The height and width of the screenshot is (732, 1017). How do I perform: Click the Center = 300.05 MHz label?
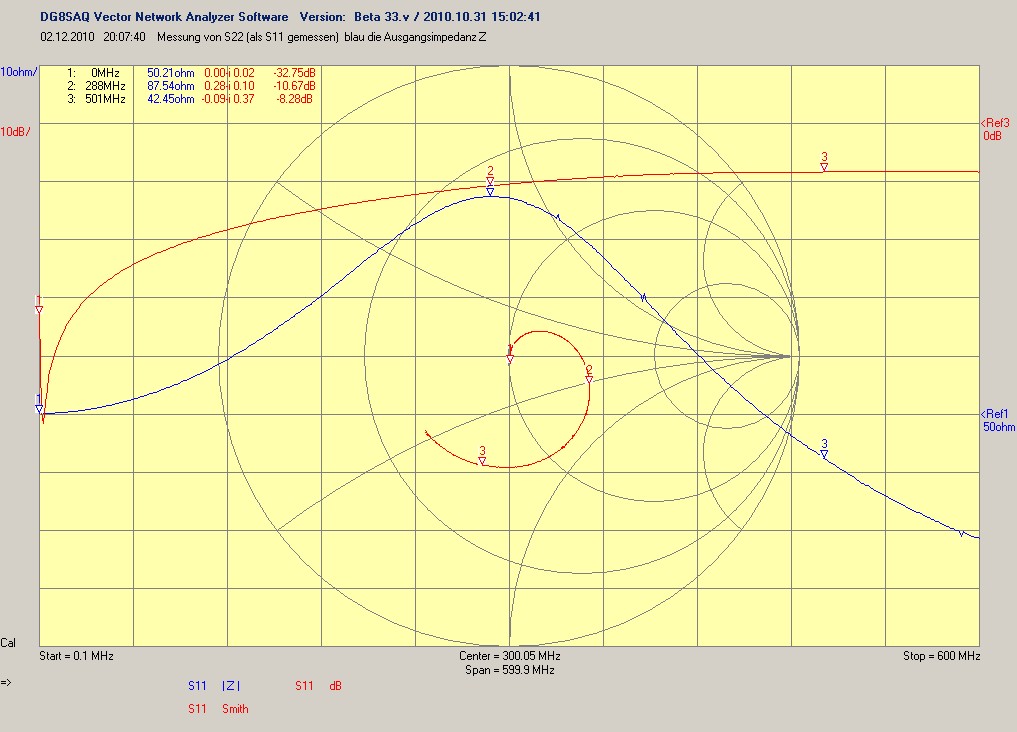[510, 655]
